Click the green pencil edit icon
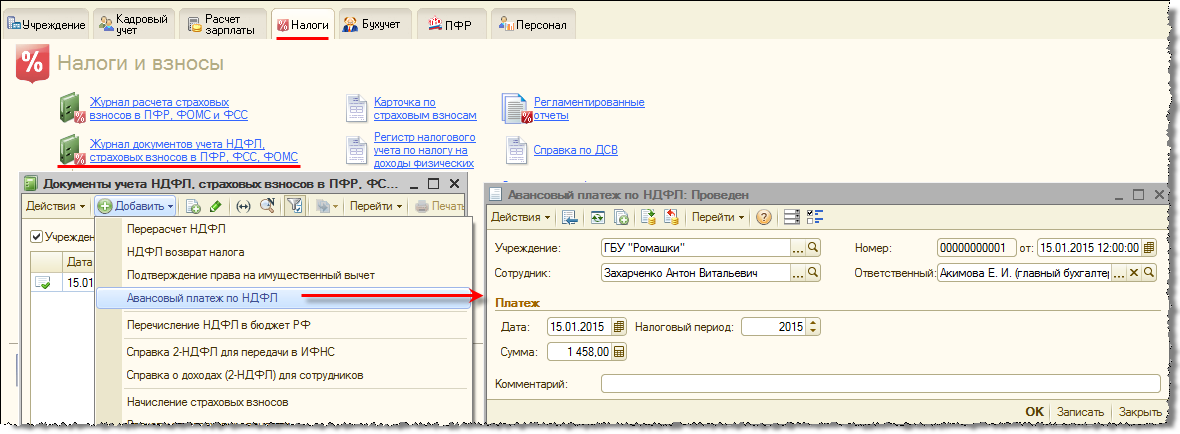Viewport: 1180px width, 434px height. (x=215, y=205)
